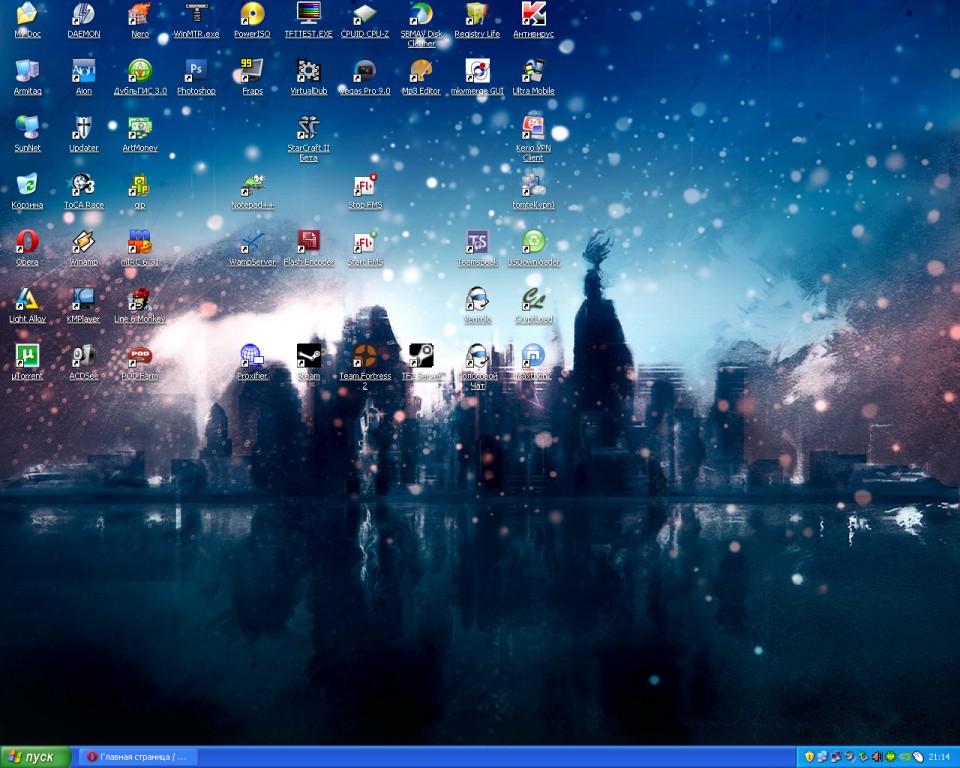Click the ACDSee shortcut
The height and width of the screenshot is (768, 960).
(84, 356)
